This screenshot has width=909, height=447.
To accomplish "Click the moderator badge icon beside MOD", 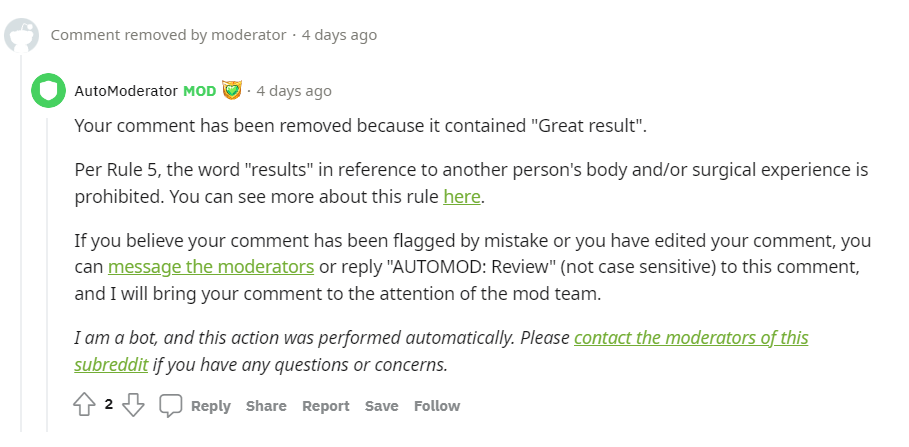I will 232,91.
